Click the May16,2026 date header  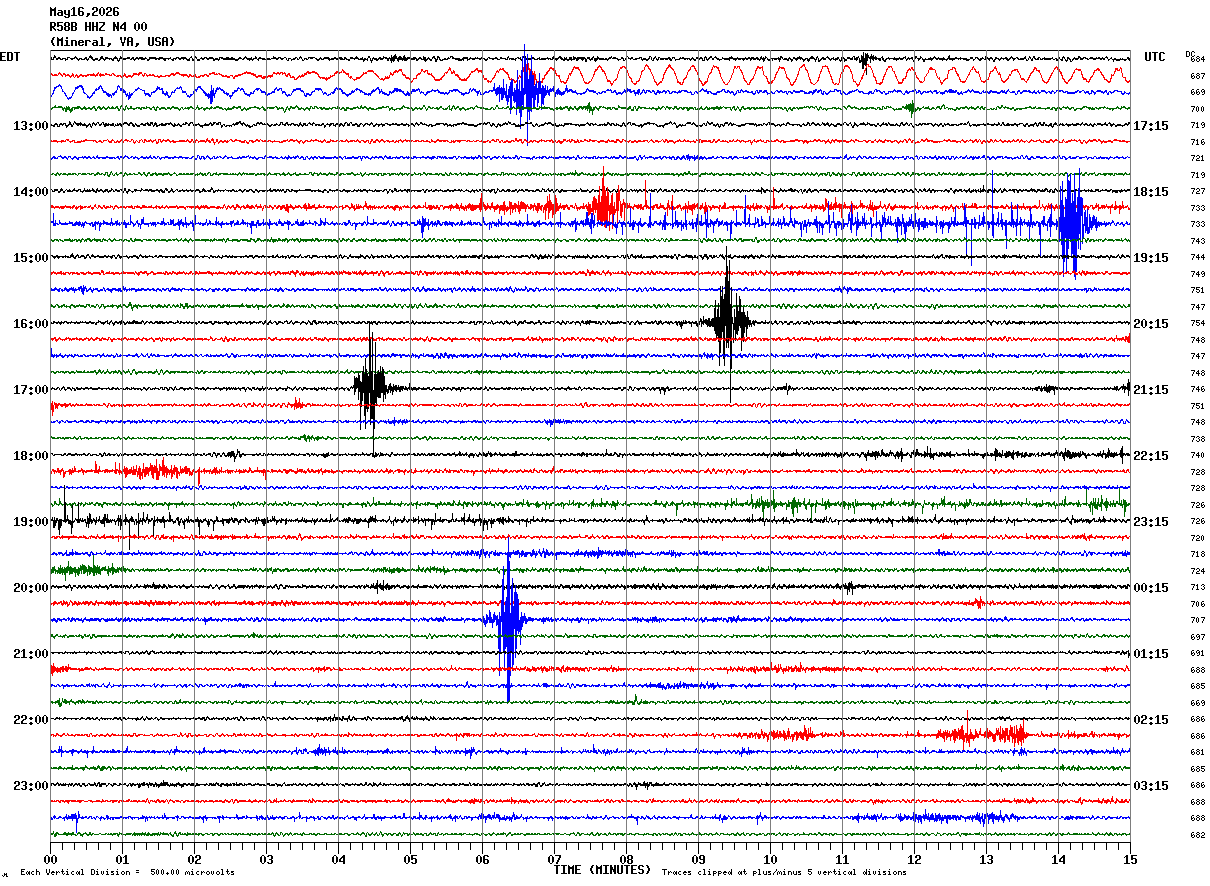[x=84, y=12]
